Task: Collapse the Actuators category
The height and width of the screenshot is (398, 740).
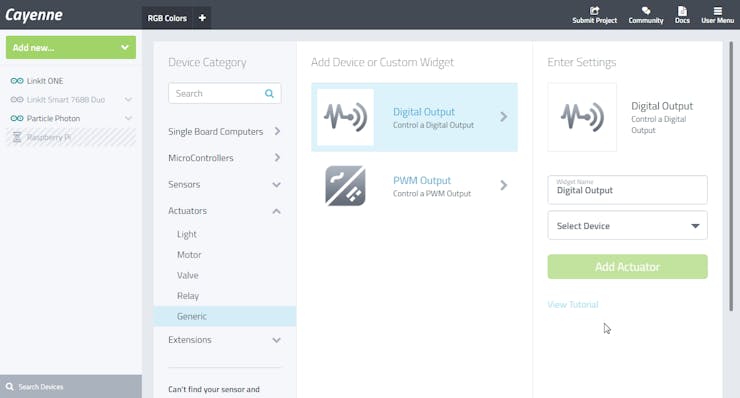Action: tap(276, 211)
